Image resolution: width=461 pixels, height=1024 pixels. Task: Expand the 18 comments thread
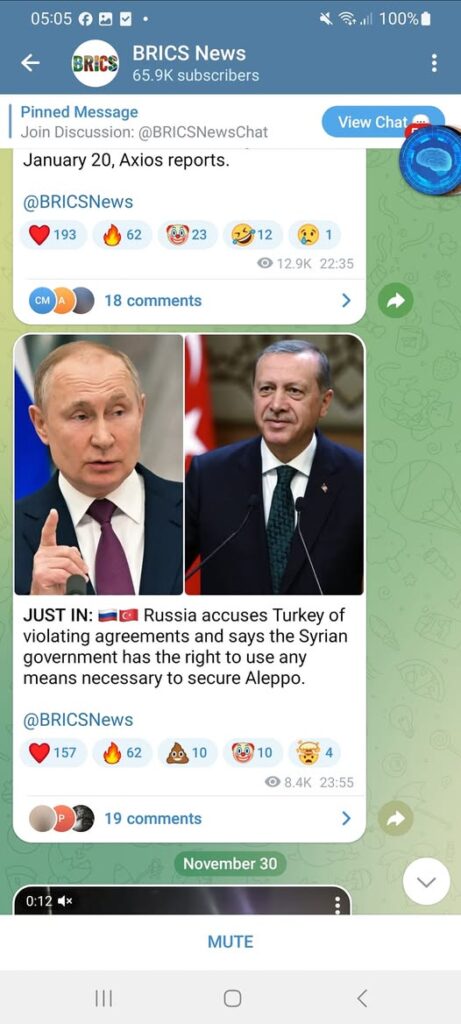point(189,300)
